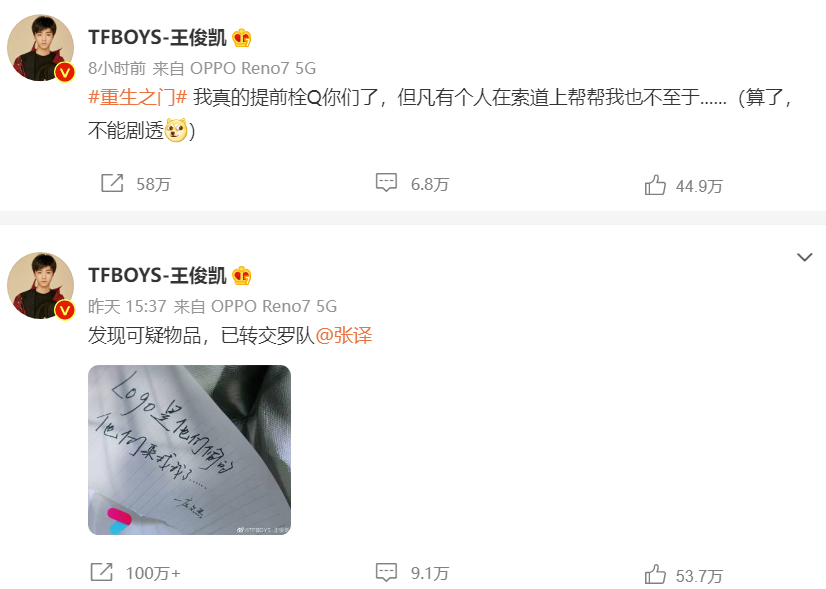Open the #重生之门# hashtag topic

[x=137, y=97]
